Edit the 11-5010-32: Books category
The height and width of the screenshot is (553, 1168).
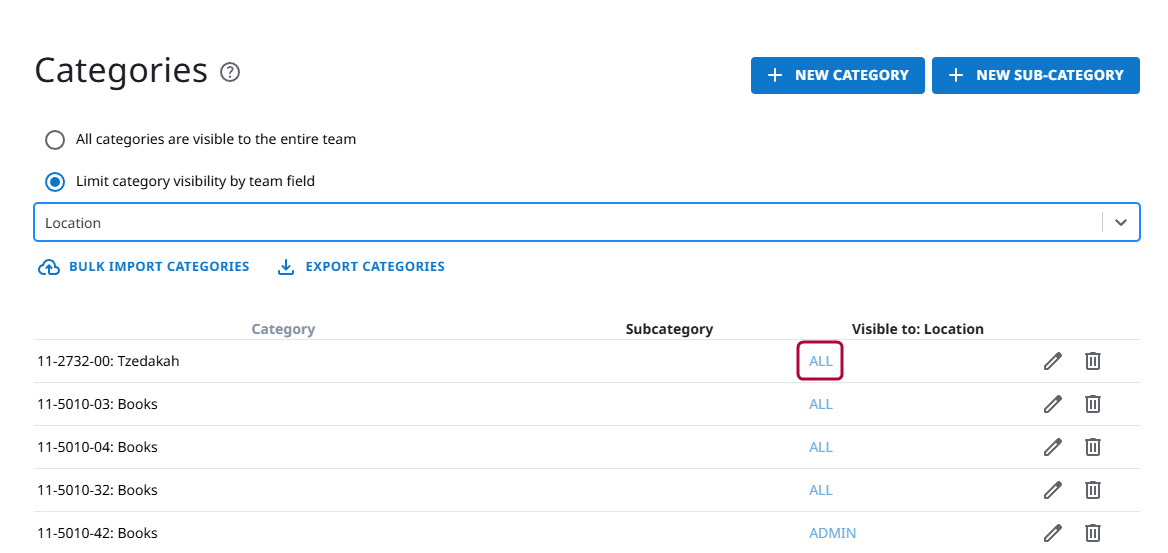1052,490
